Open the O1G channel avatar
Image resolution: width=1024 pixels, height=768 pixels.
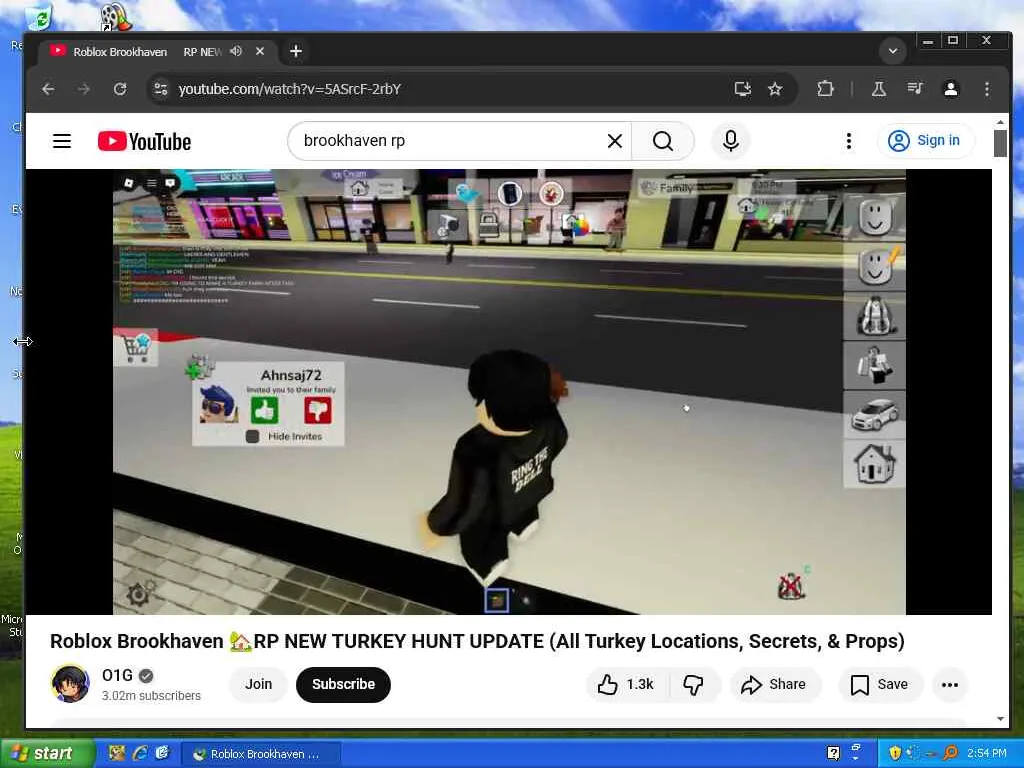70,684
